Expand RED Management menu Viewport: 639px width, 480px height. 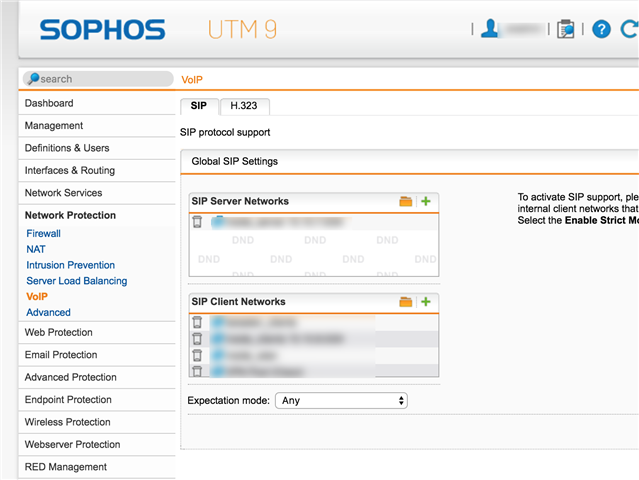pos(97,467)
